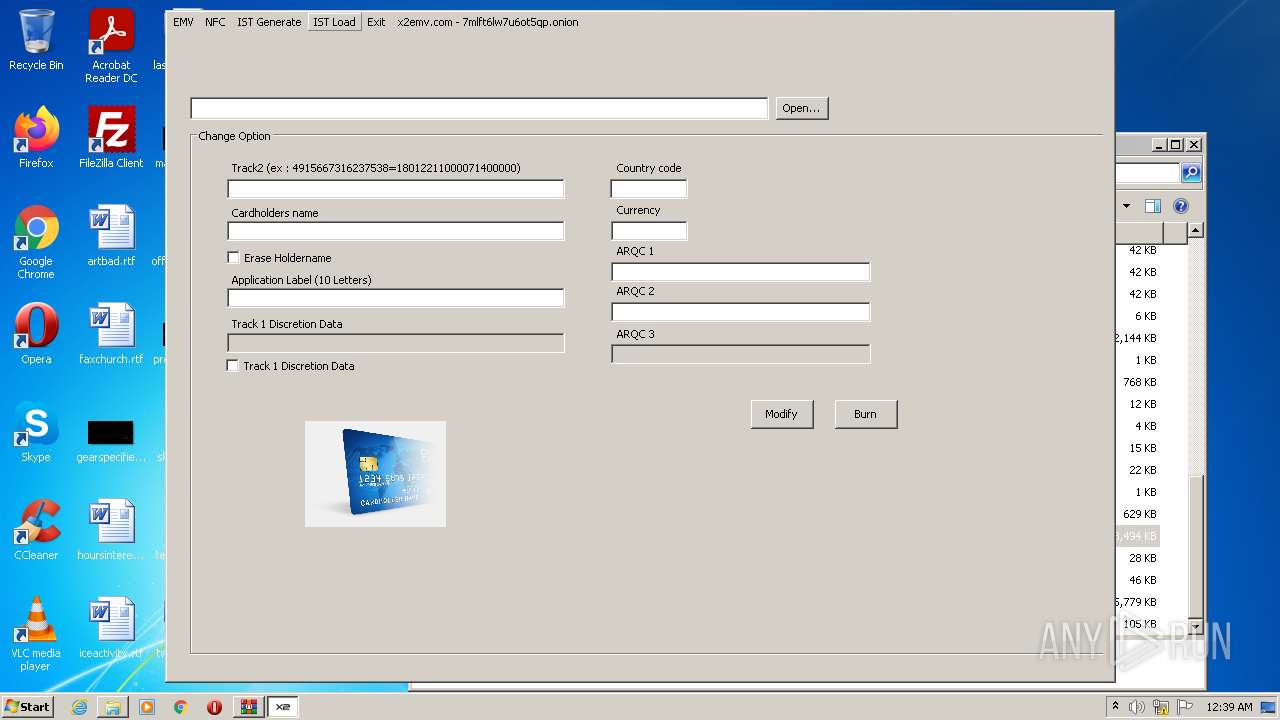Open help icon in Explorer window

pyautogui.click(x=1181, y=206)
